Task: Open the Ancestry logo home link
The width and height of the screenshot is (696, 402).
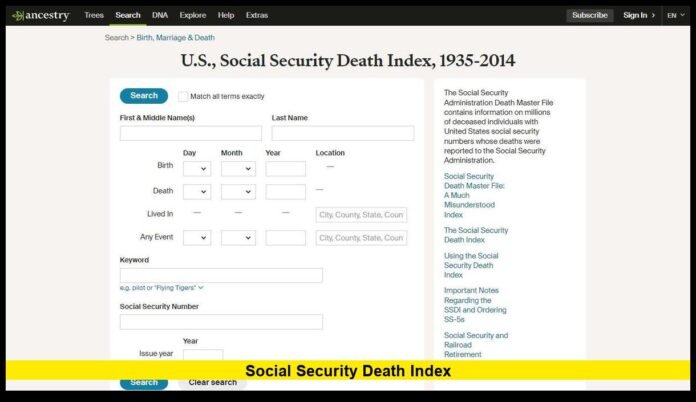Action: coord(40,16)
